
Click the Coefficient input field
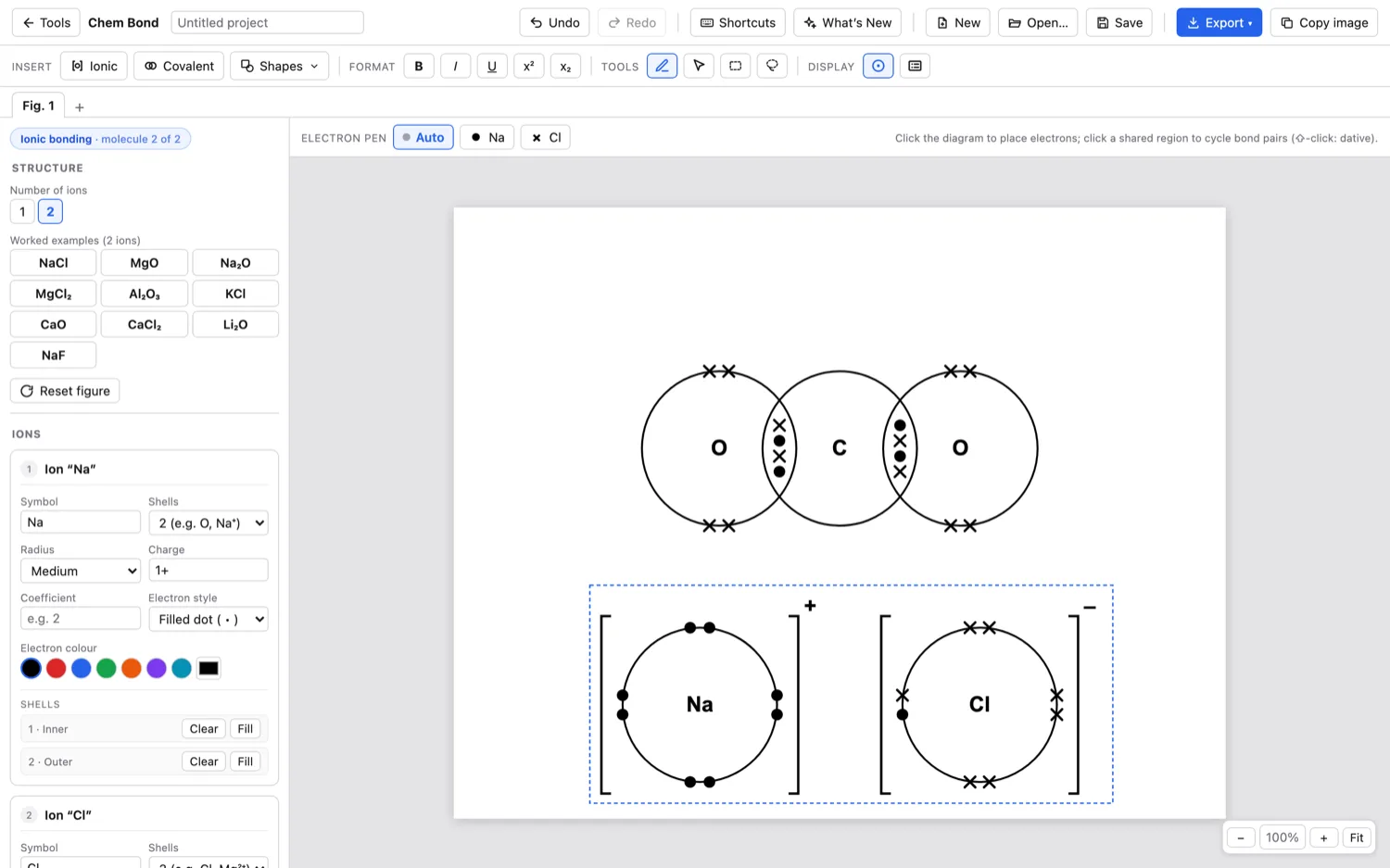point(81,619)
